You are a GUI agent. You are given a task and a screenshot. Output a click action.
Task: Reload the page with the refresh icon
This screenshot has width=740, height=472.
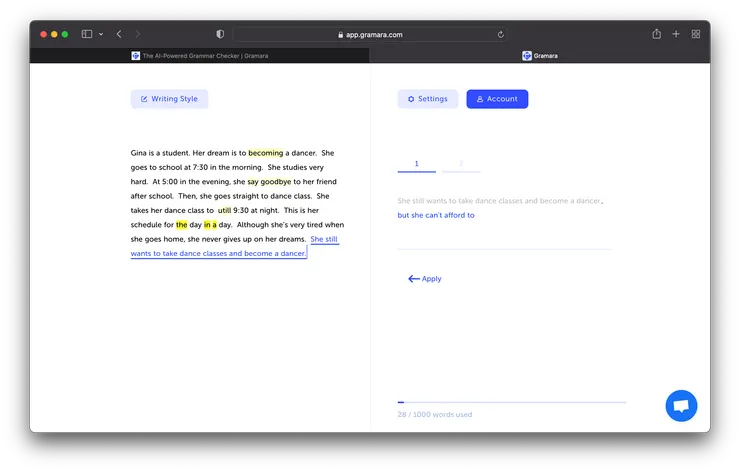[501, 34]
